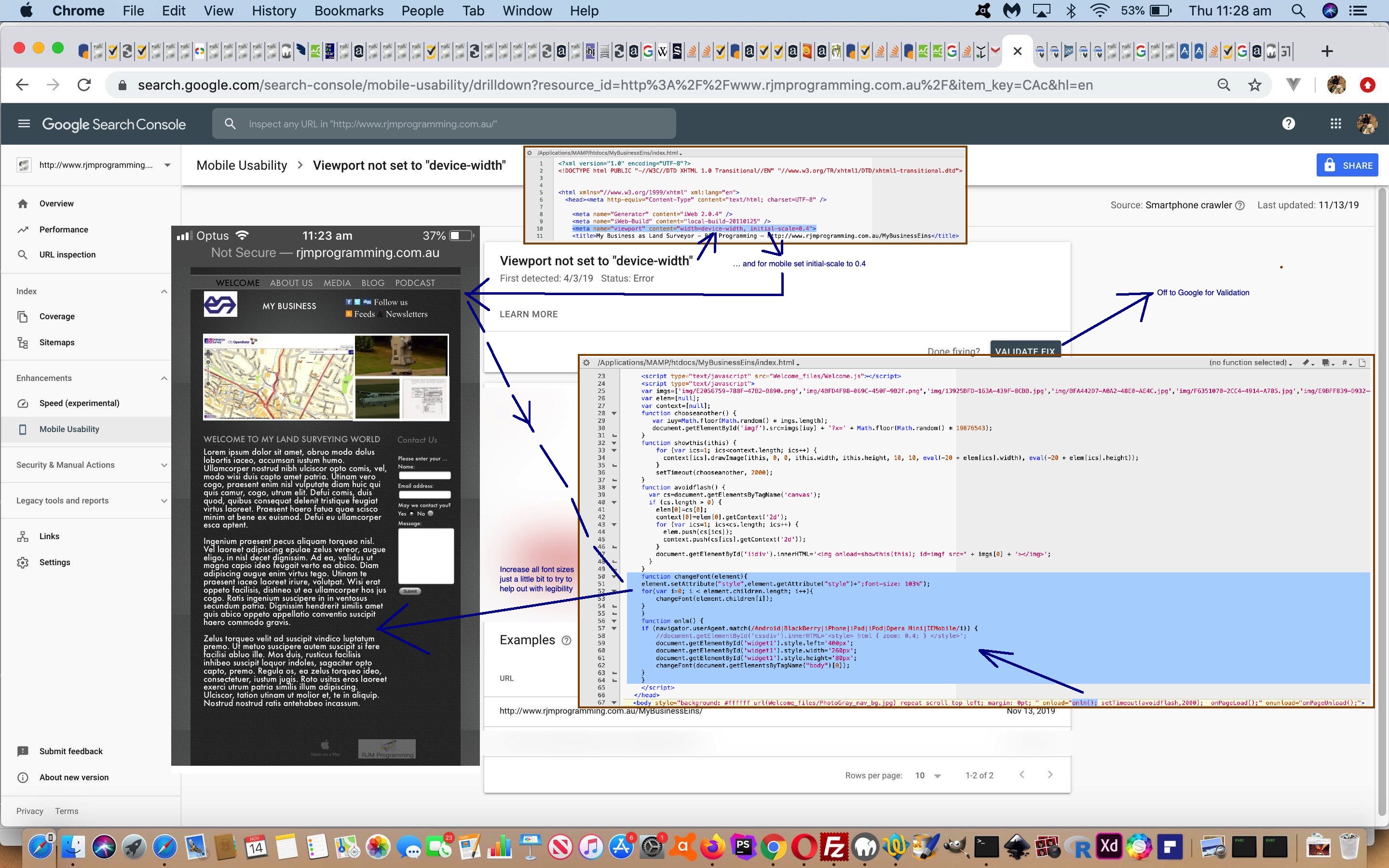Reload the page in Chrome
The image size is (1389, 868).
(84, 85)
